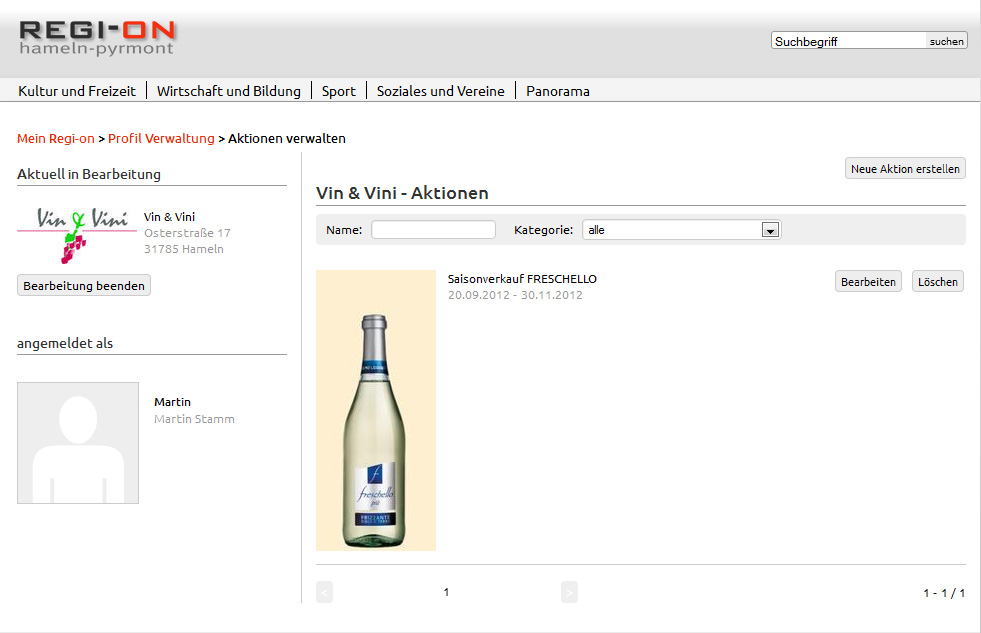981x633 pixels.
Task: Click the user avatar placeholder image
Action: 78,442
